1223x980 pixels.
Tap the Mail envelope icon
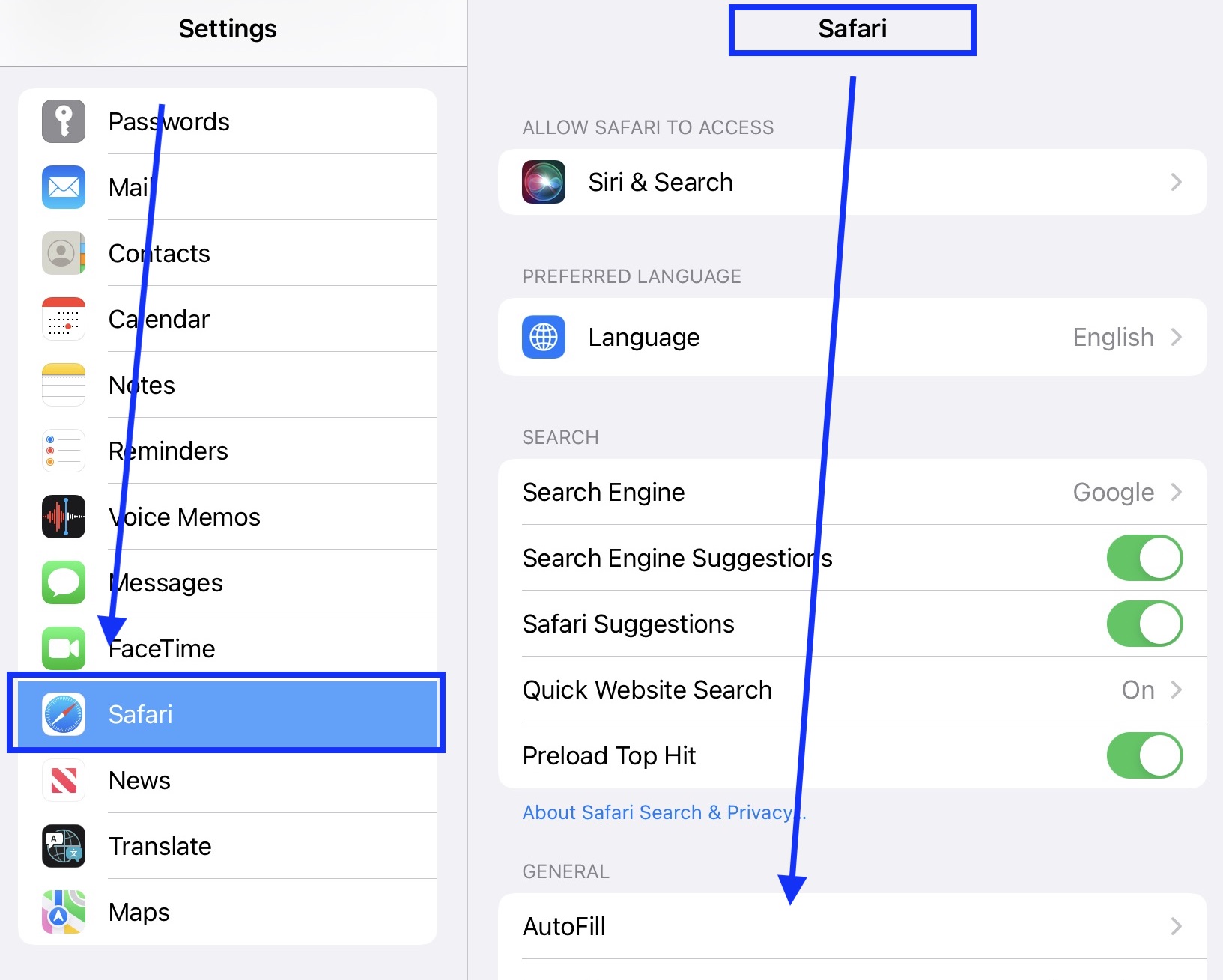64,187
